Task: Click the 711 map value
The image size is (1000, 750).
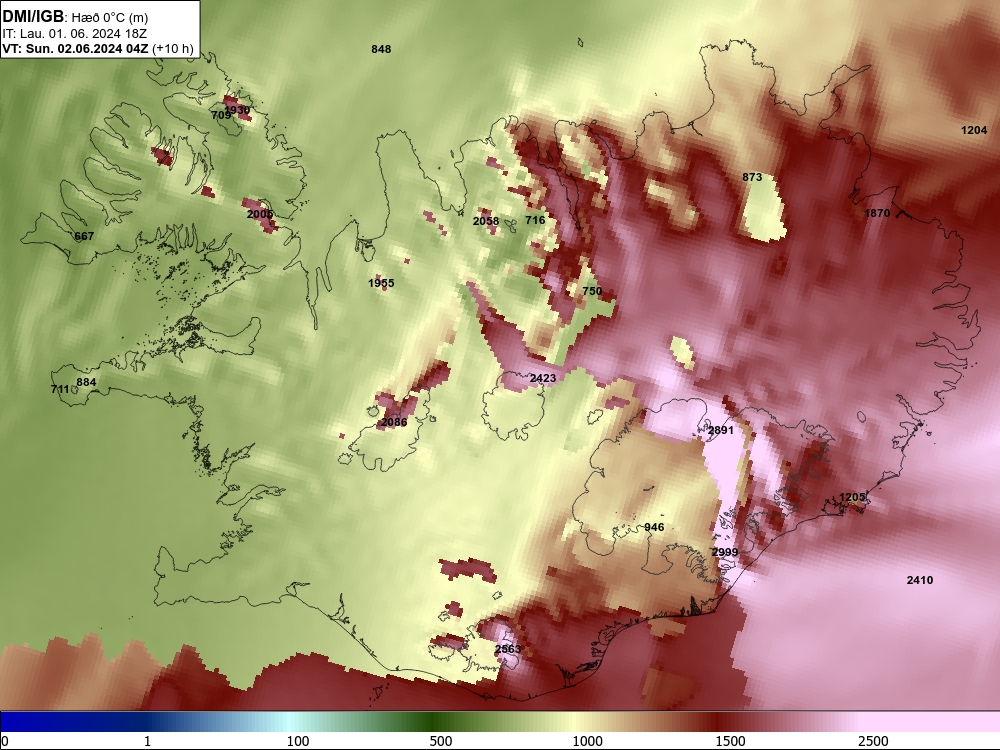Action: coord(60,389)
